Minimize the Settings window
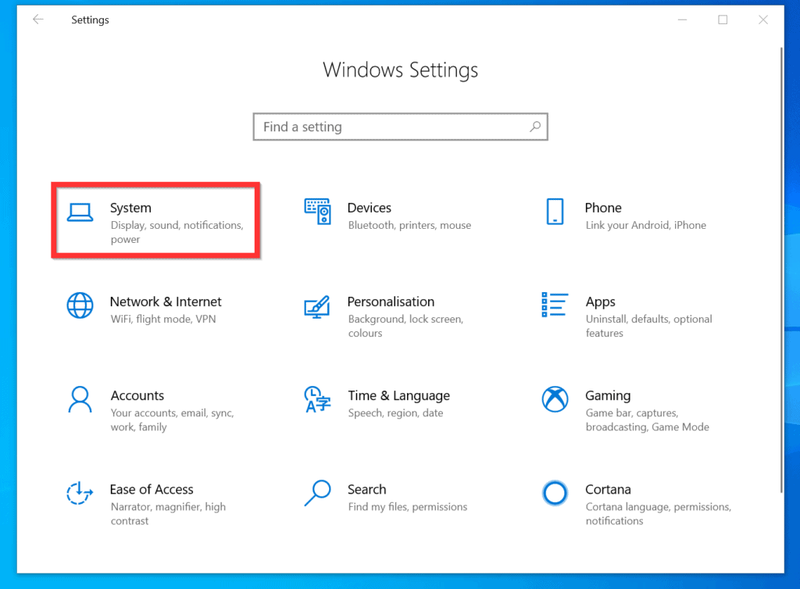This screenshot has width=800, height=589. coord(682,19)
